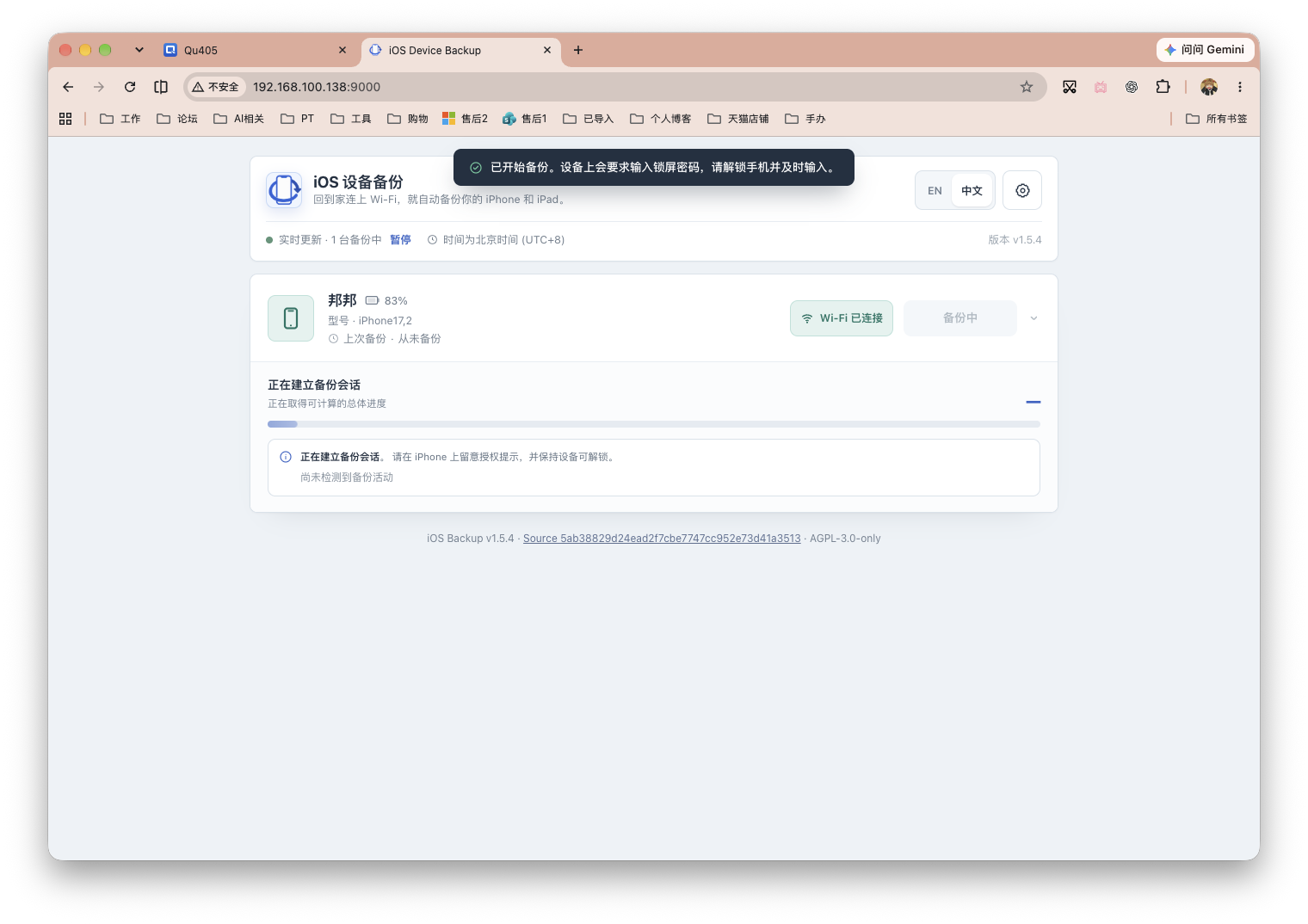This screenshot has width=1308, height=924.
Task: Click the phone icon beside 邦邦
Action: (291, 318)
